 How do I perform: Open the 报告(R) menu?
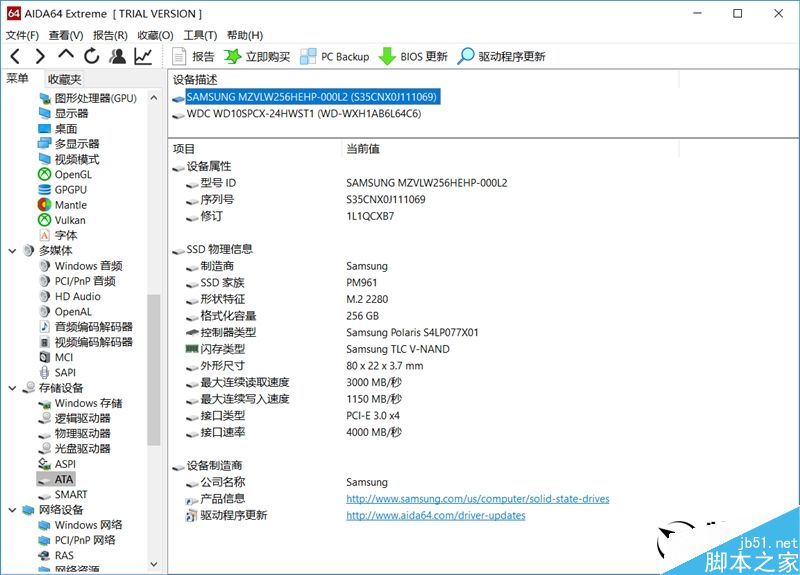[110, 35]
